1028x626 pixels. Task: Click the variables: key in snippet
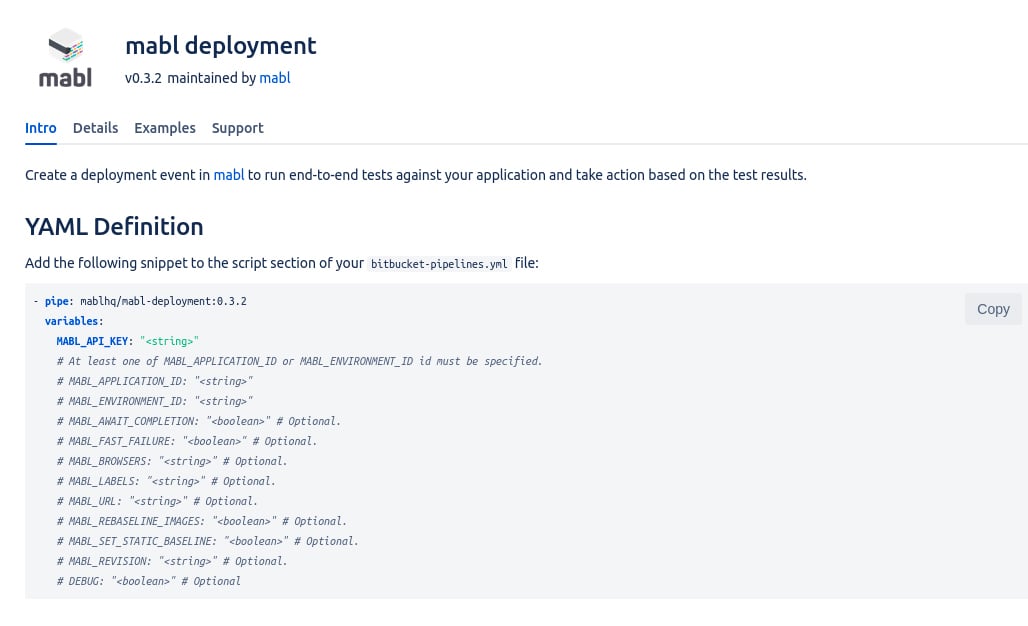tap(74, 321)
